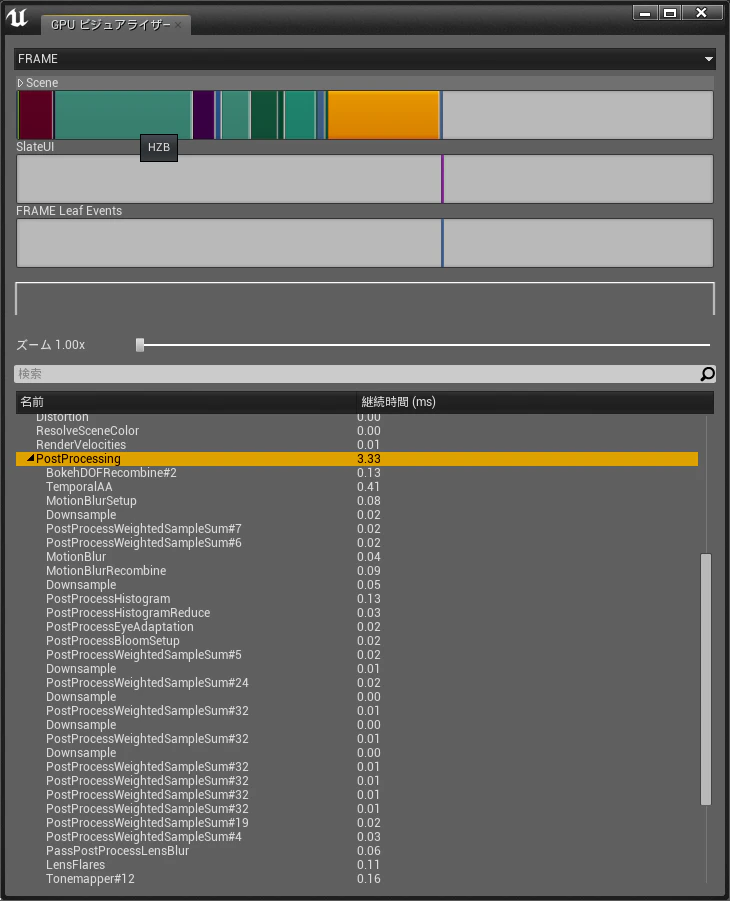Sort by the 名前 column header
Viewport: 730px width, 901px height.
tap(185, 402)
